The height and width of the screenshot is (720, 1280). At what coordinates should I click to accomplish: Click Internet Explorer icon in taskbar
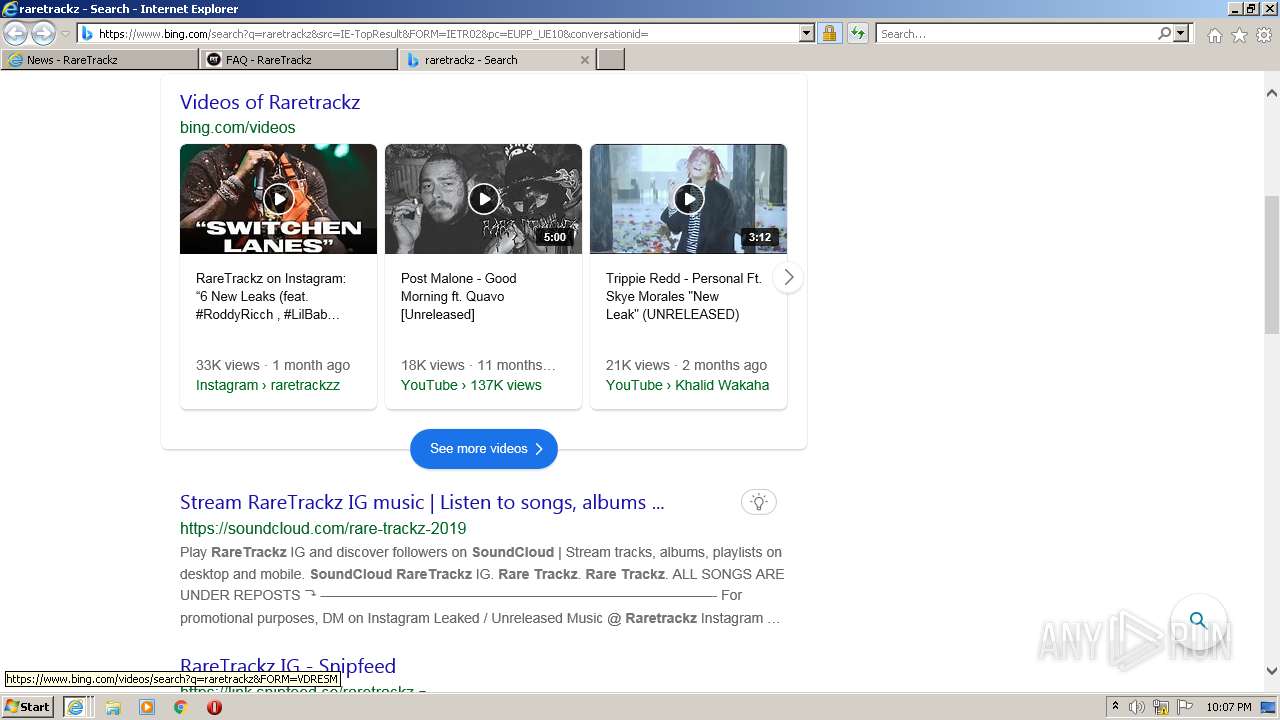[x=75, y=707]
